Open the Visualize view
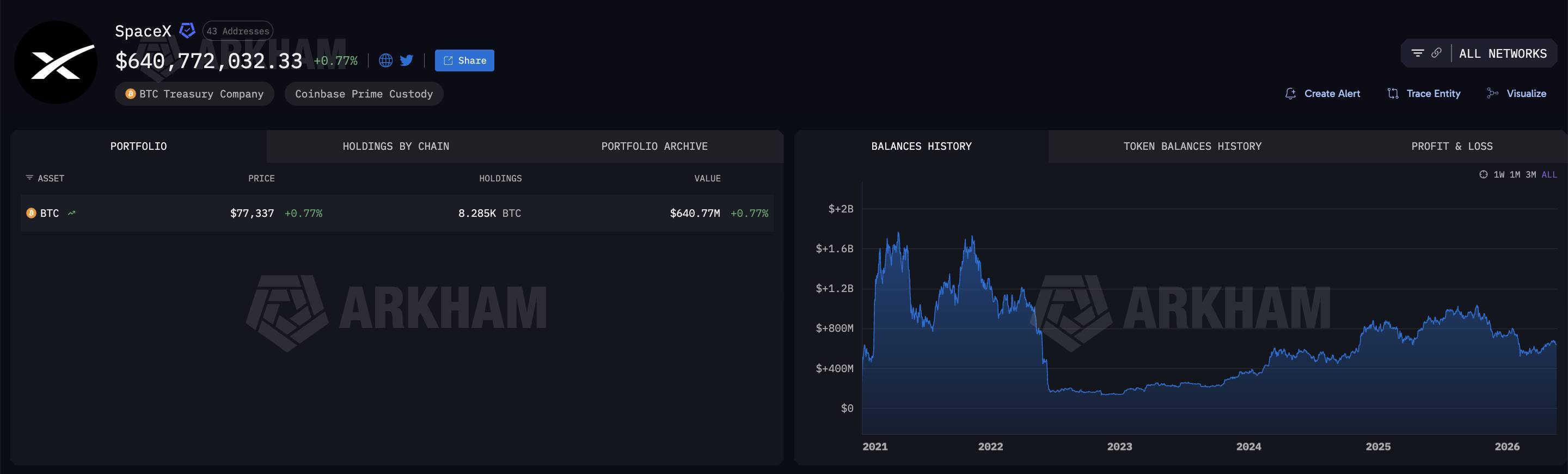 pos(1516,93)
